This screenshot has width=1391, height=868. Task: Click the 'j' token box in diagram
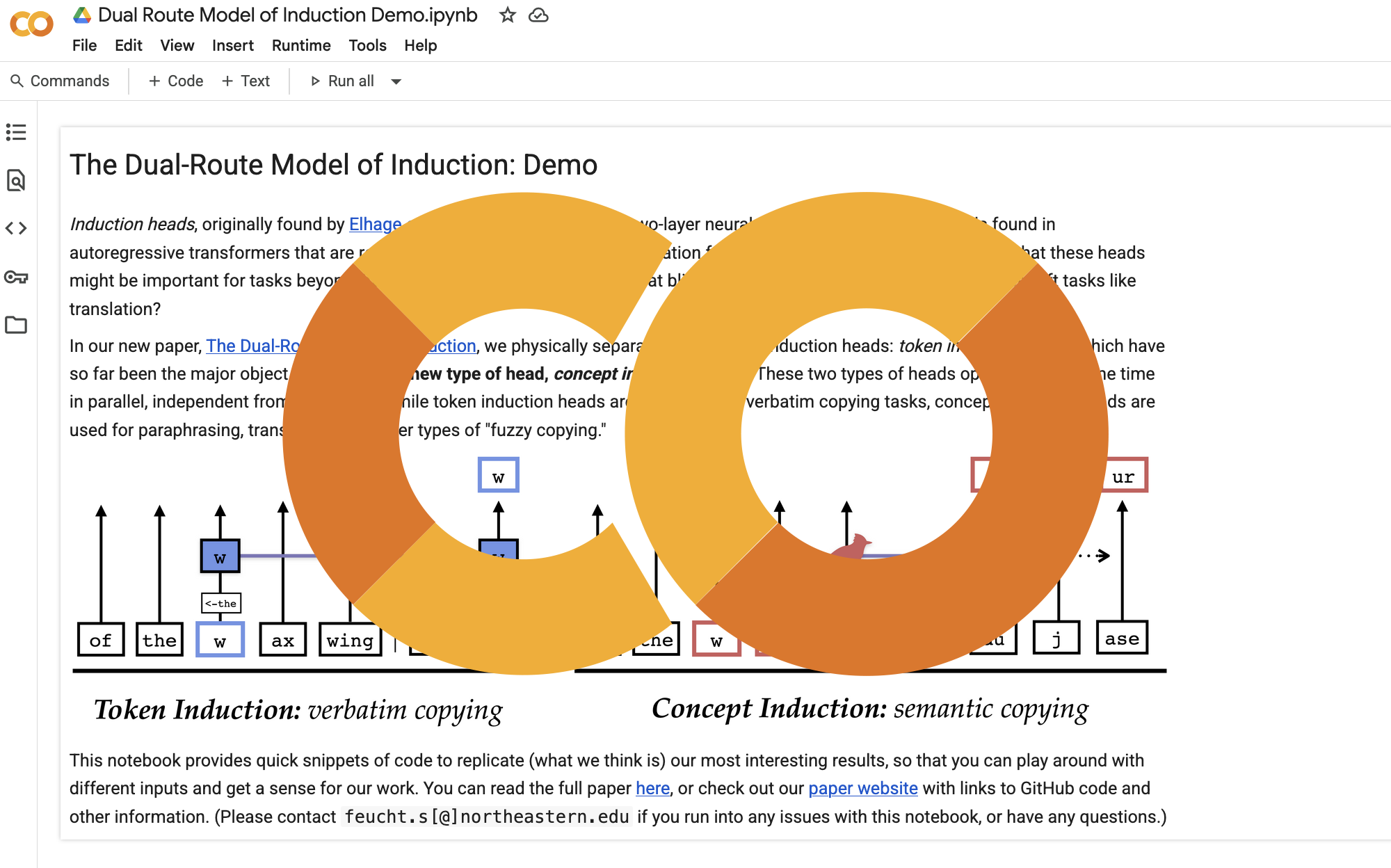tap(1056, 638)
